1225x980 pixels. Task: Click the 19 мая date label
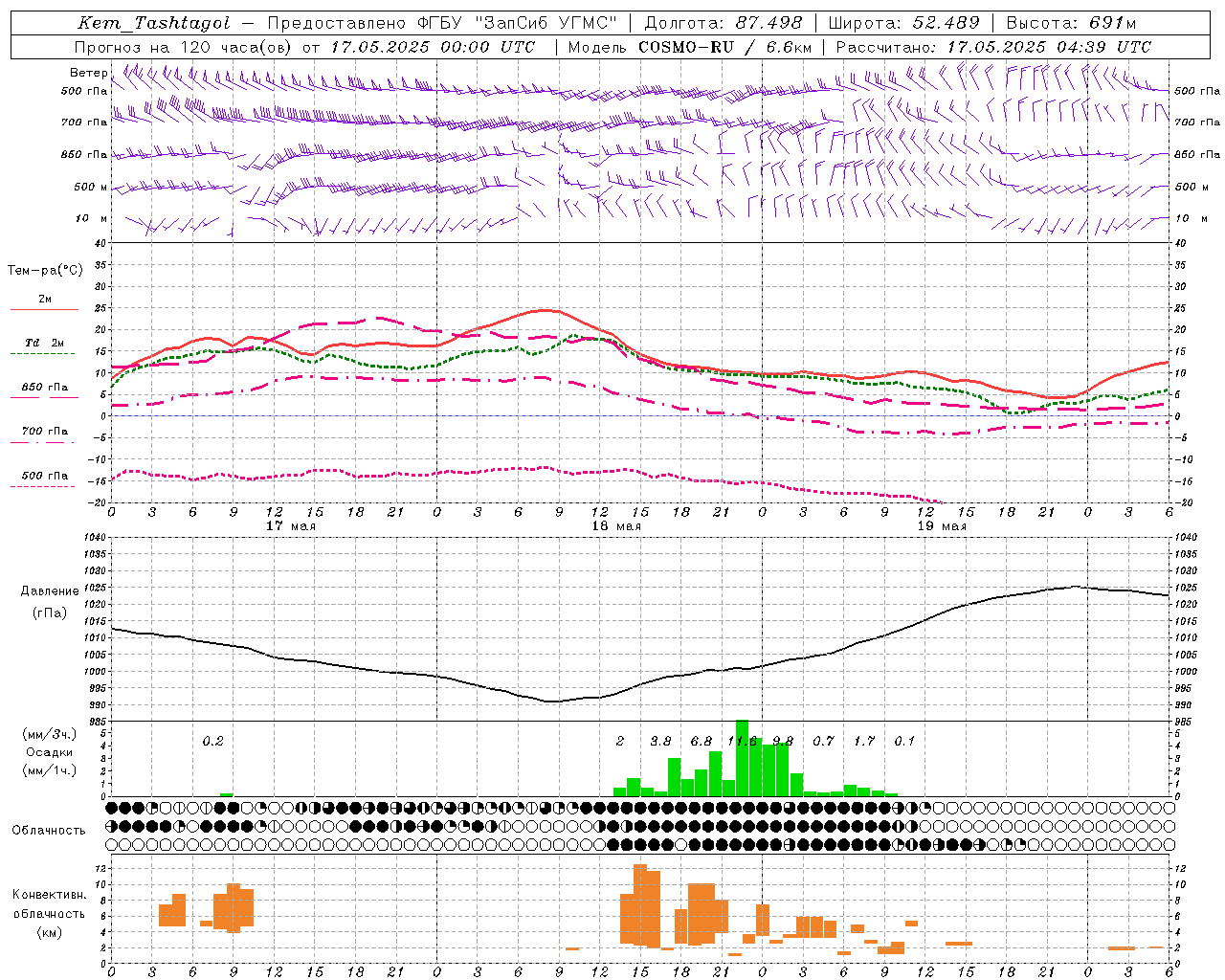(x=942, y=526)
